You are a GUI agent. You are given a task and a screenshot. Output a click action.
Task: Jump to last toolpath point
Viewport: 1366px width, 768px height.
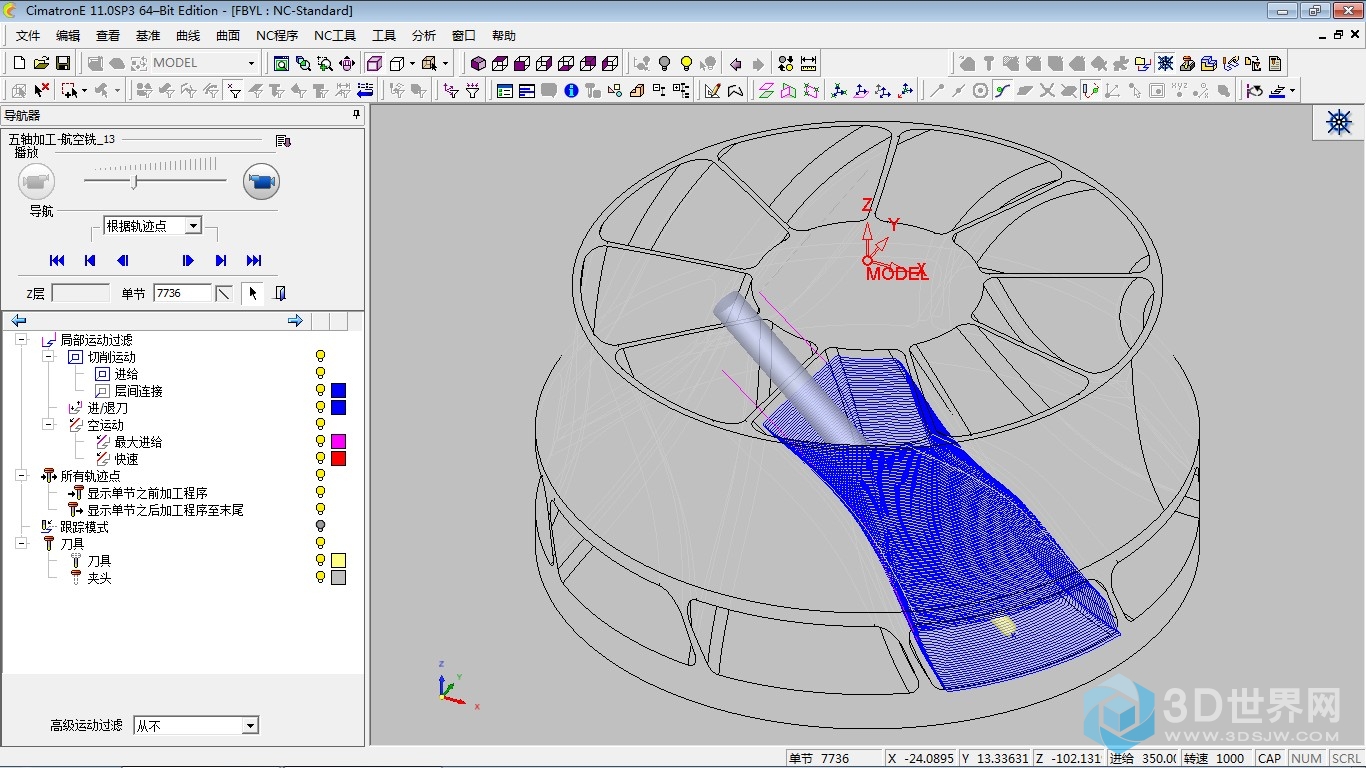tap(254, 260)
